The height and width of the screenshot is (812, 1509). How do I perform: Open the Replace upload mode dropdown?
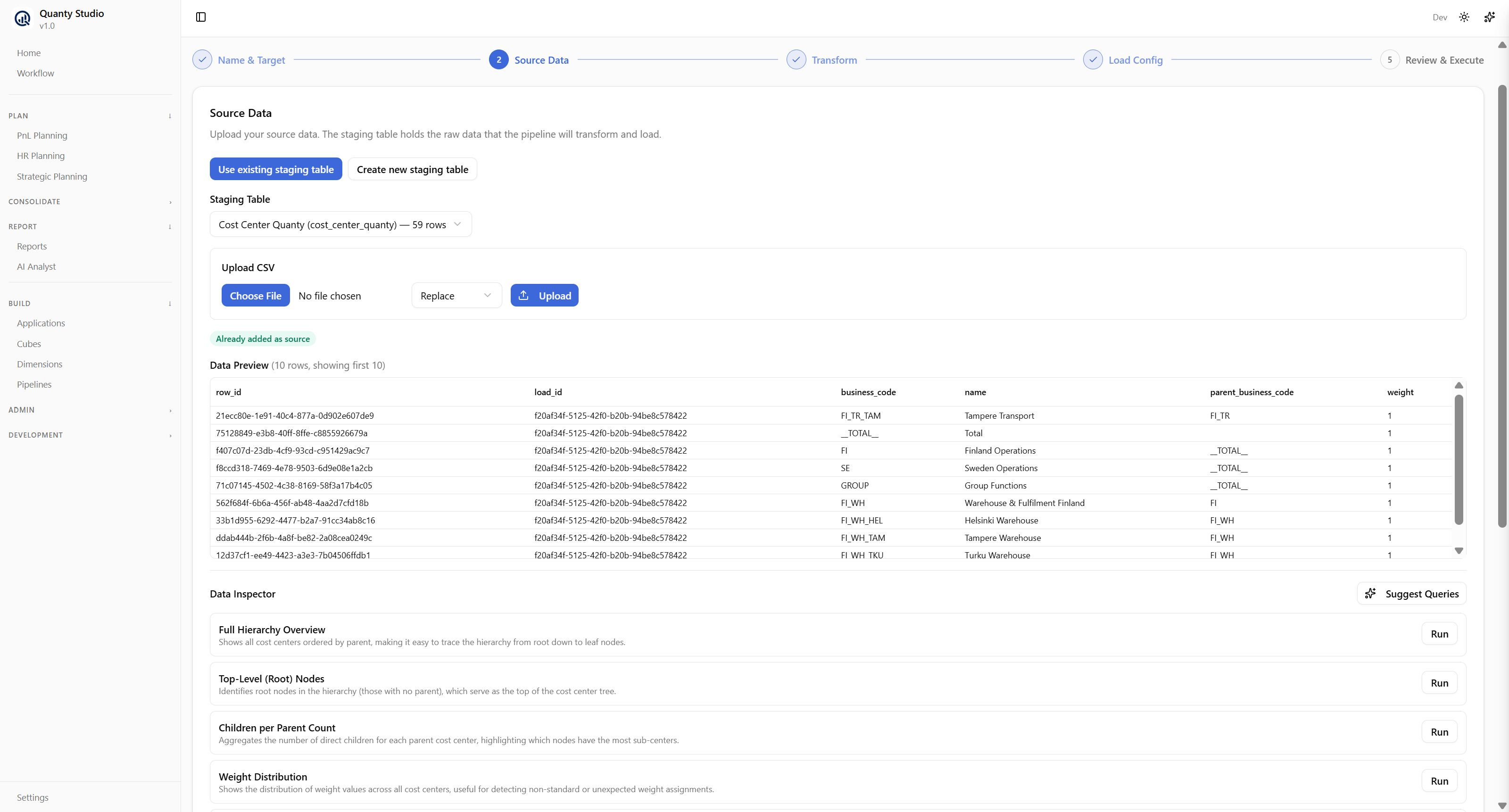(456, 296)
